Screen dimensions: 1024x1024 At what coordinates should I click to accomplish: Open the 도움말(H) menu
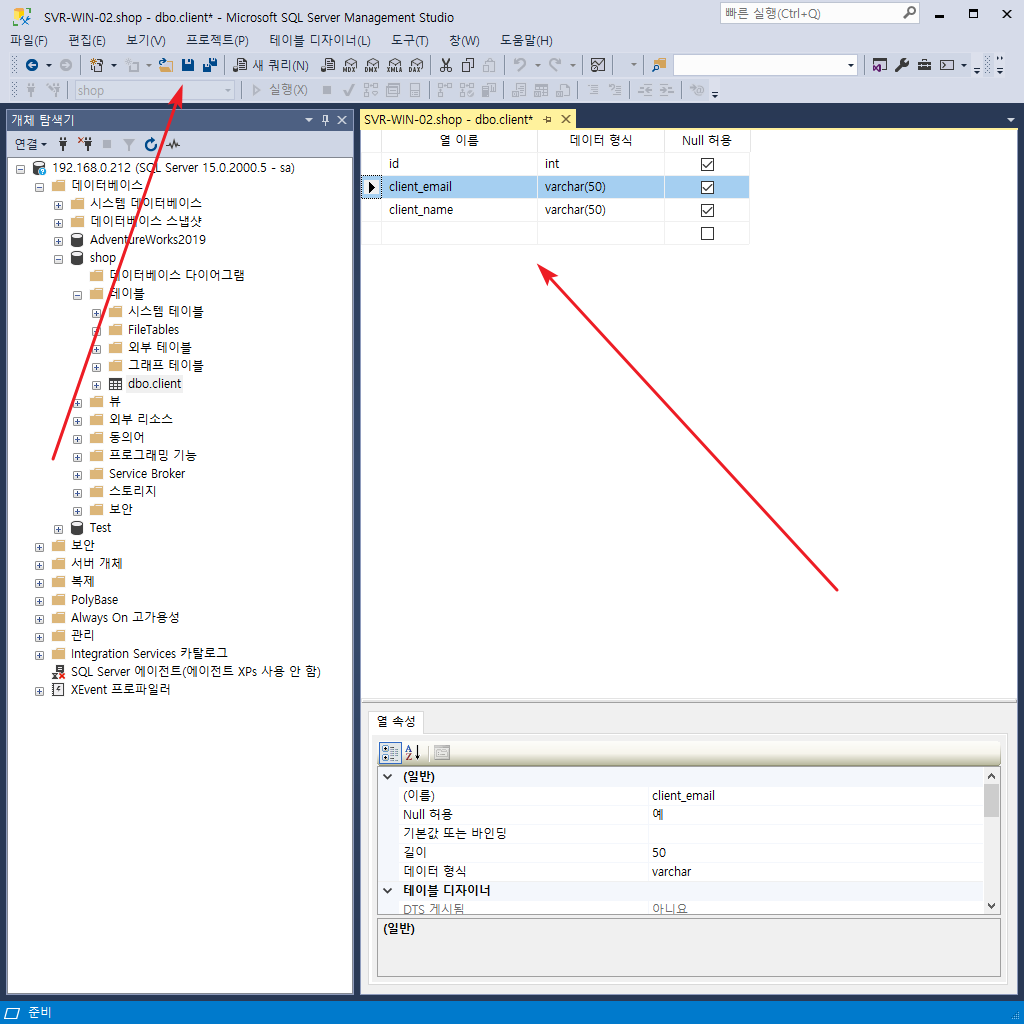526,40
